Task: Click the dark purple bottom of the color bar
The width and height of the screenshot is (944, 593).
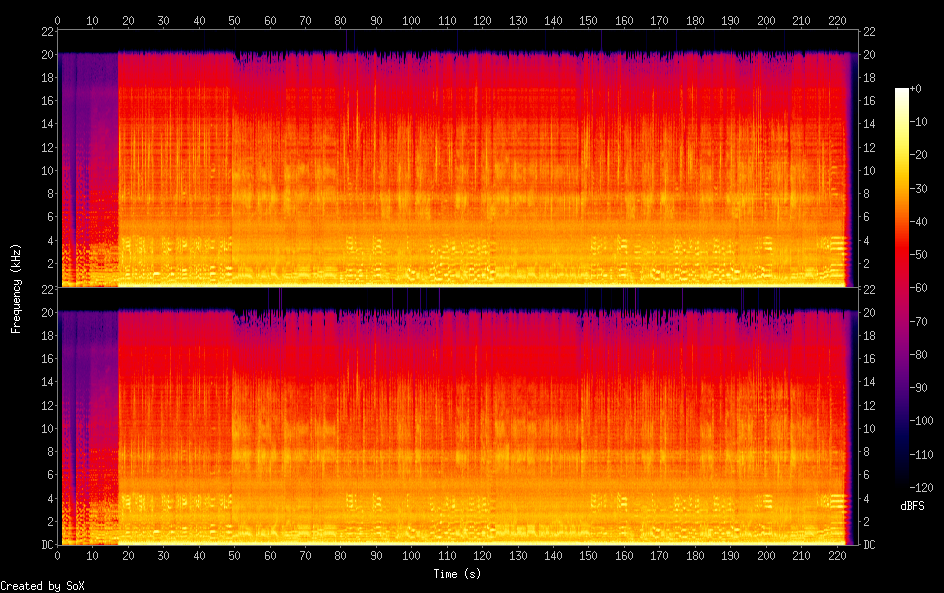Action: (902, 482)
